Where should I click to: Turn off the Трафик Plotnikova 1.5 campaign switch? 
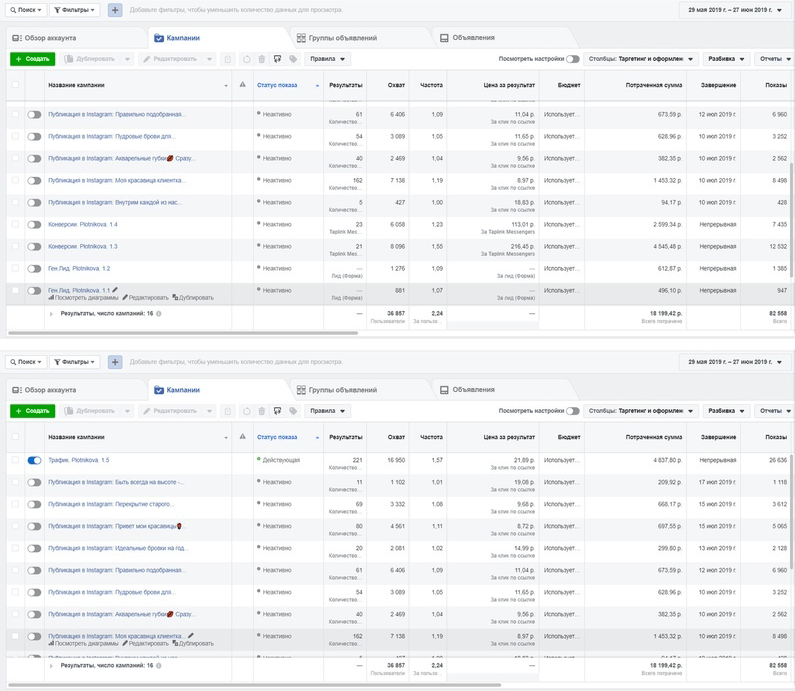coord(34,460)
